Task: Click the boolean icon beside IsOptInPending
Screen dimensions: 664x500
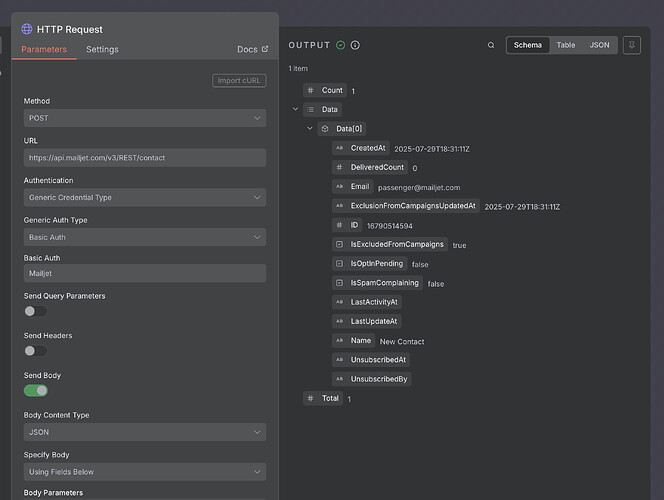Action: tap(339, 263)
